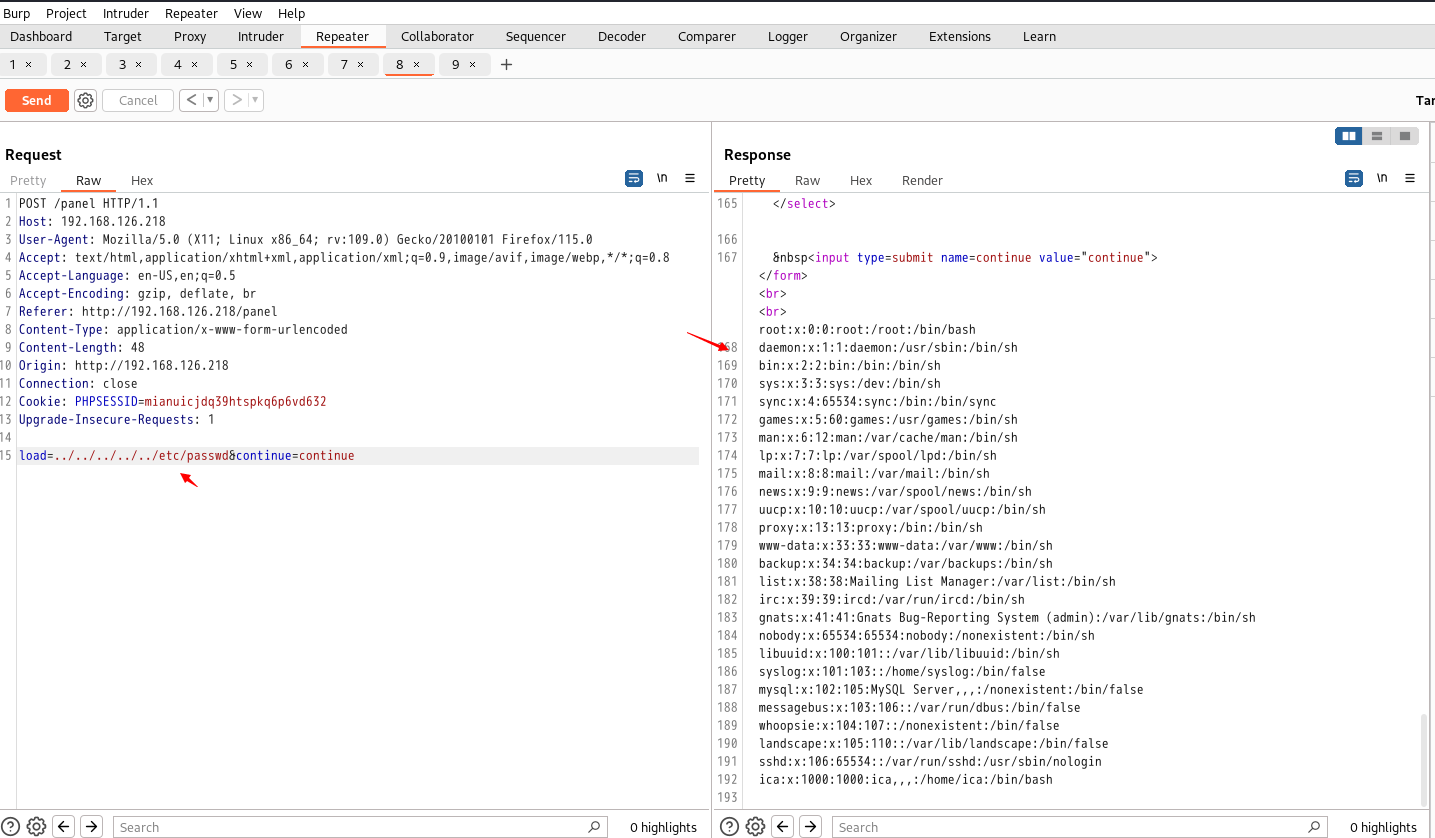
Task: Select Repeater tab 2
Action: pyautogui.click(x=68, y=64)
